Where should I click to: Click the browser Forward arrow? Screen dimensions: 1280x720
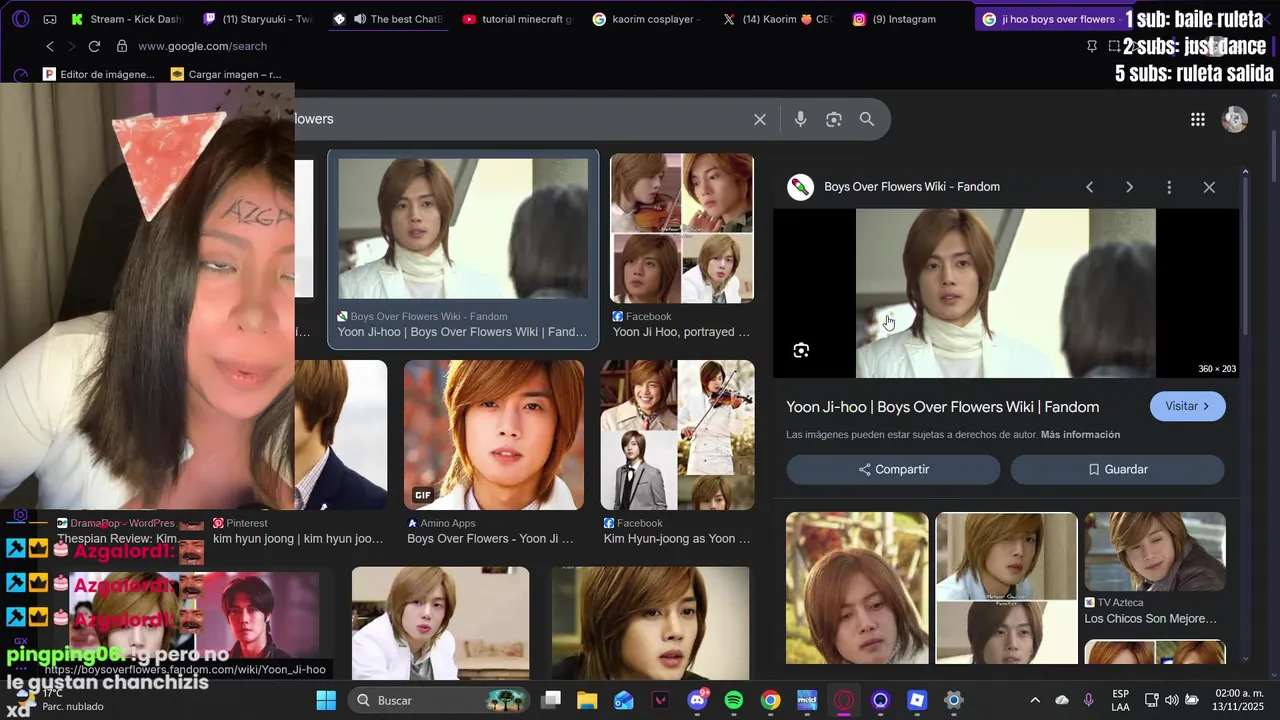(72, 46)
